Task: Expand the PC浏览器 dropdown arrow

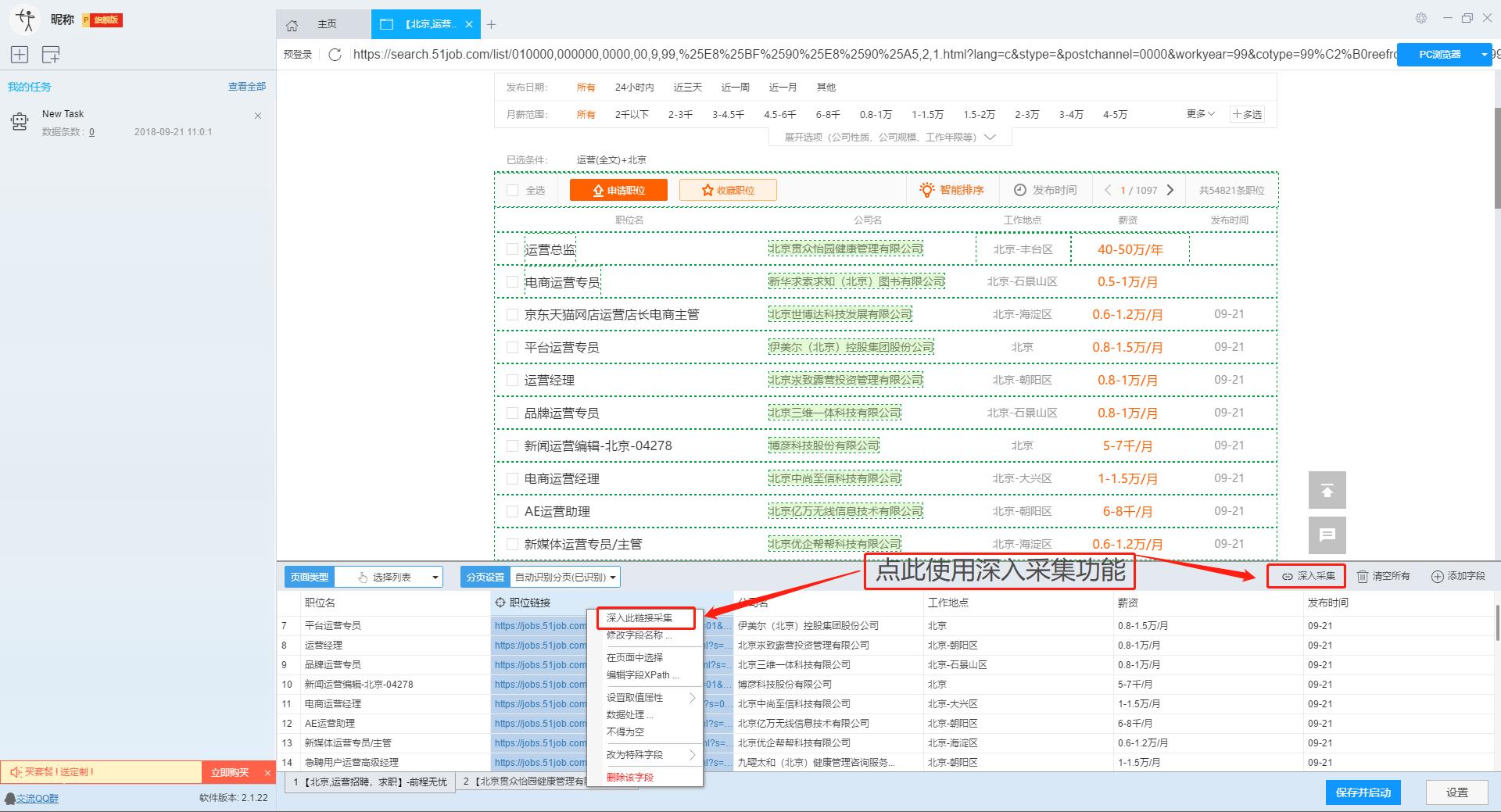Action: point(1484,55)
